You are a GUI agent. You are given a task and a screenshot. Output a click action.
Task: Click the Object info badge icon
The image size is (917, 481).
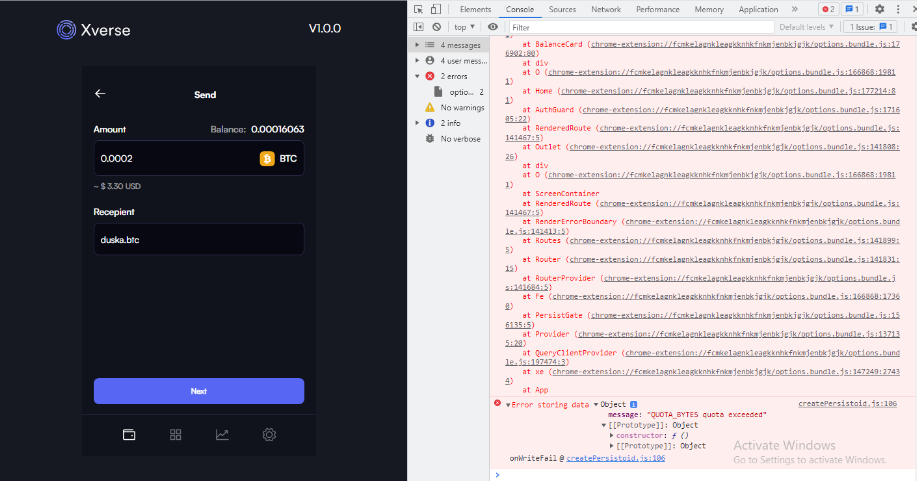(x=633, y=404)
